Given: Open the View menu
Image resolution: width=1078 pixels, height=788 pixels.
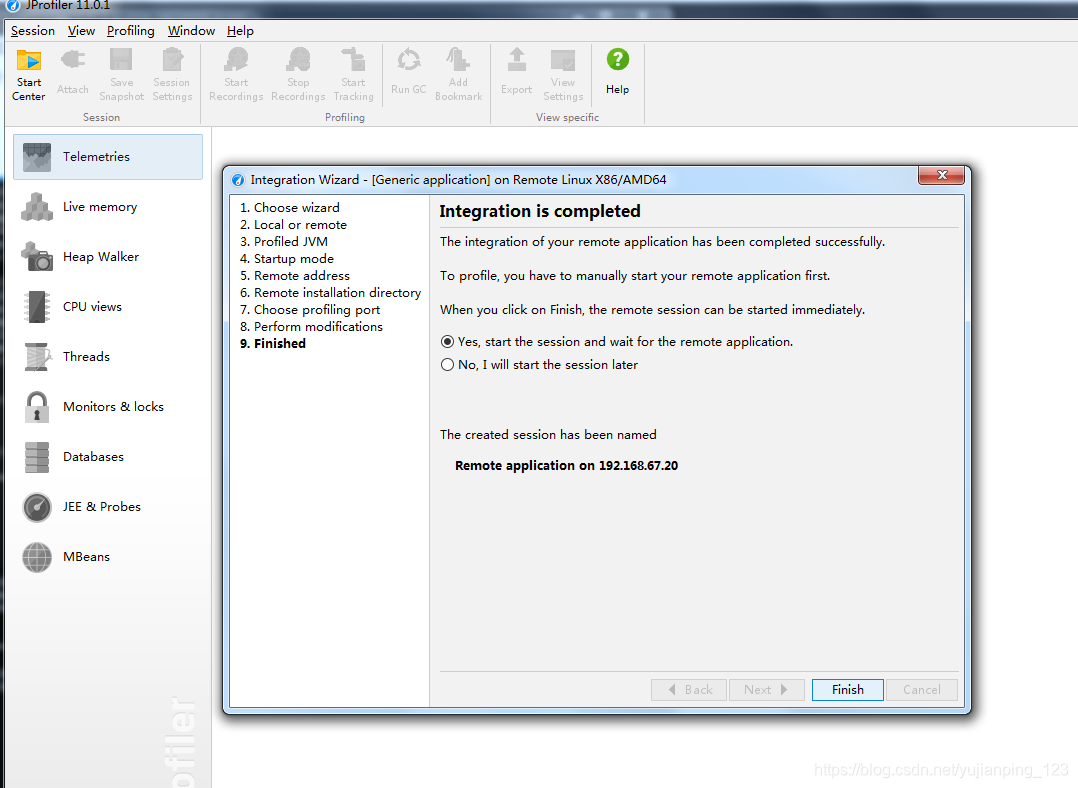Looking at the screenshot, I should [x=81, y=31].
